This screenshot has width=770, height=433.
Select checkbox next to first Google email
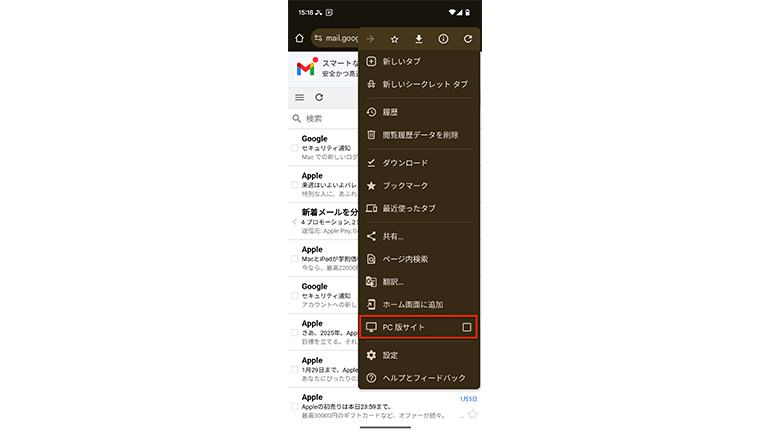[x=295, y=148]
